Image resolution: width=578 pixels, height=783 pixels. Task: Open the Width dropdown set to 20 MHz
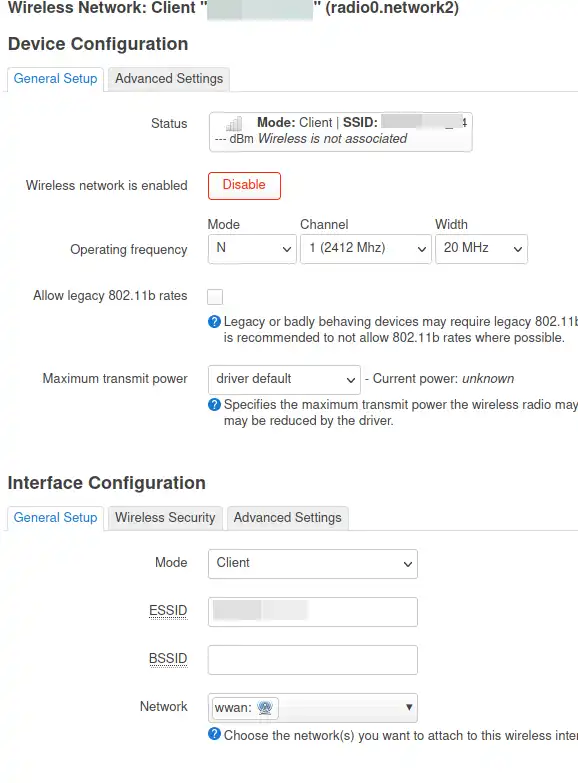(481, 249)
